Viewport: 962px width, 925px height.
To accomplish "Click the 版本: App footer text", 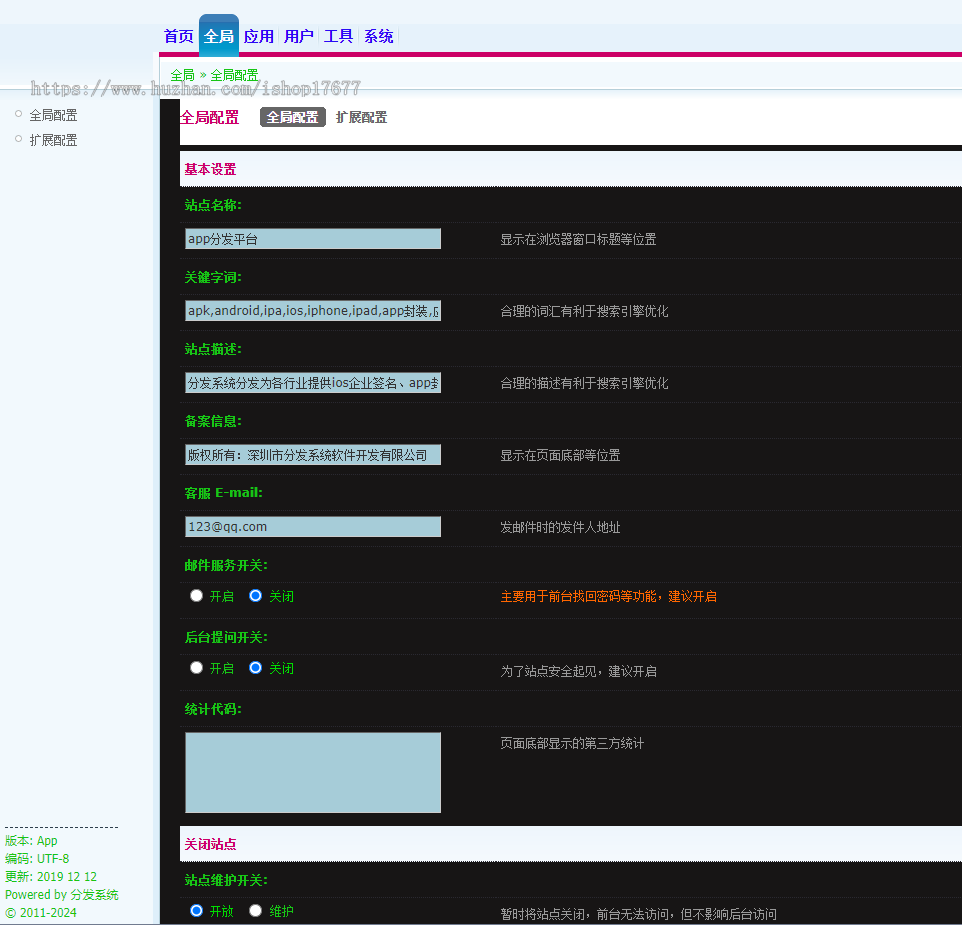I will pos(31,840).
